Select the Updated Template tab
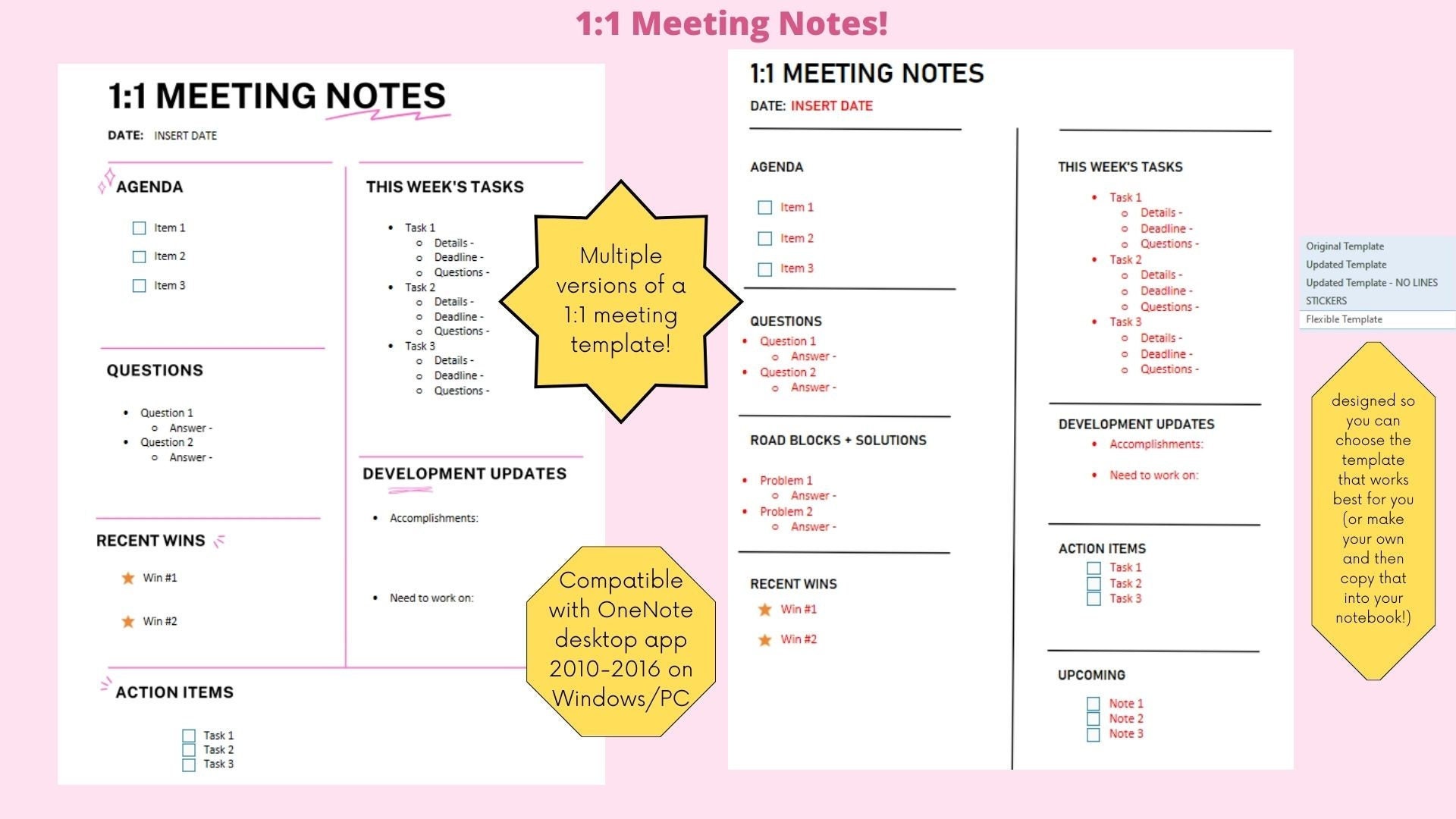 click(1345, 265)
